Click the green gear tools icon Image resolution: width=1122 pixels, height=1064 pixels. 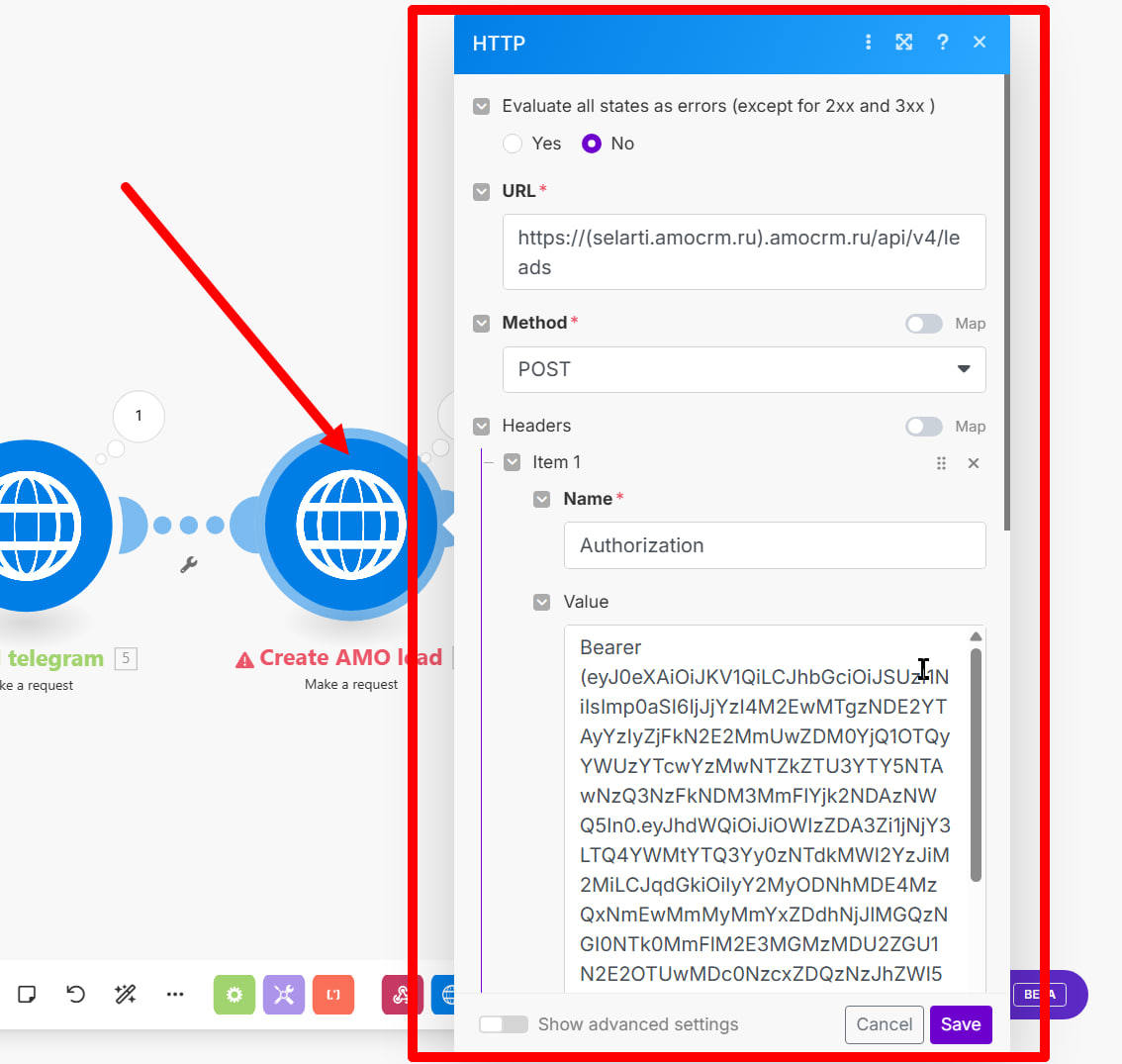(x=234, y=995)
